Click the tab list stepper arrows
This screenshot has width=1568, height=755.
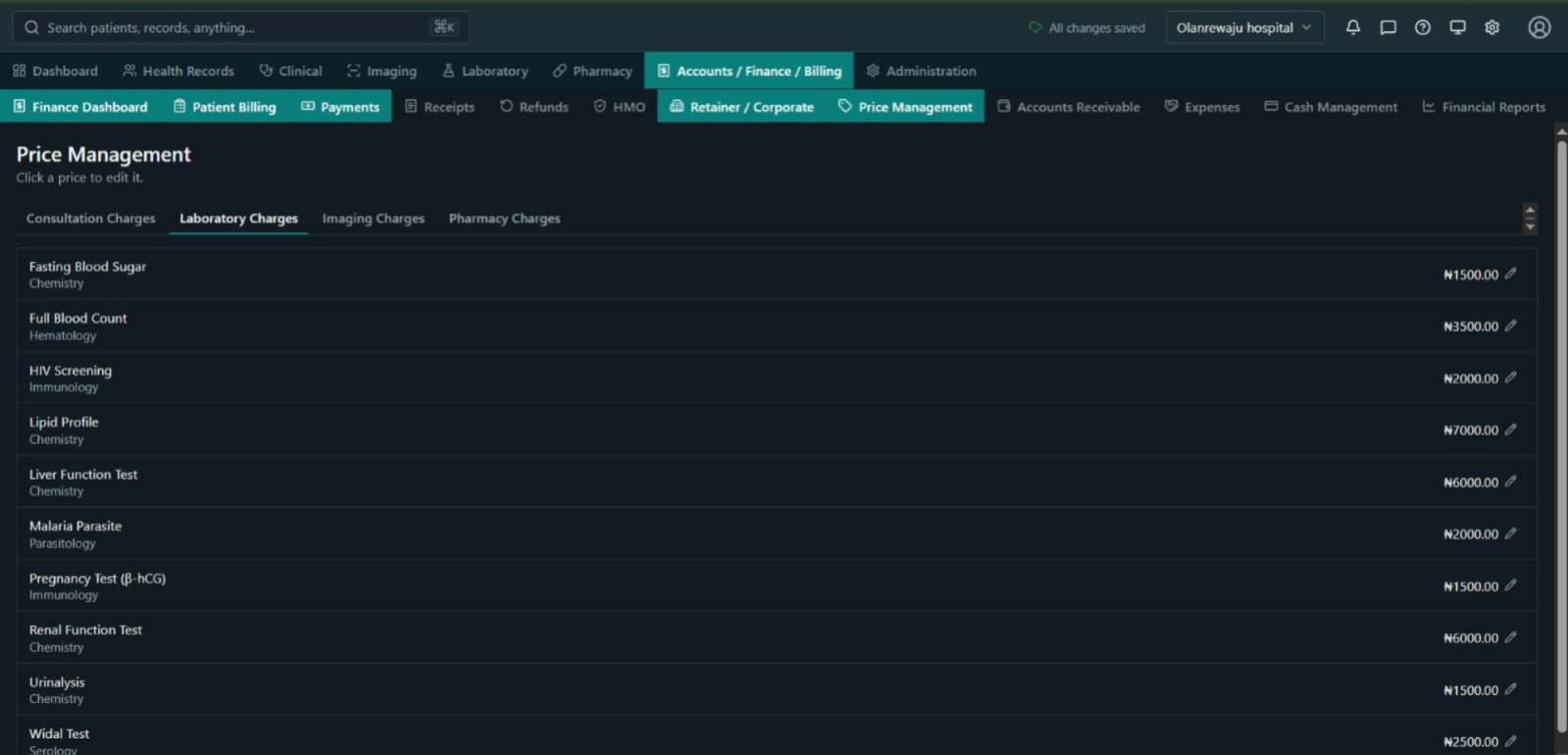(1530, 219)
